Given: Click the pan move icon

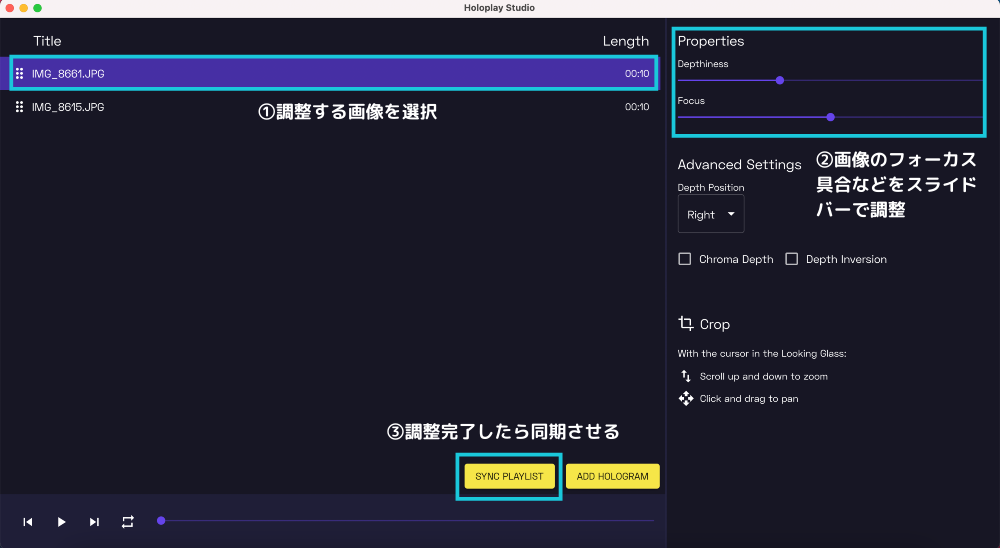Looking at the screenshot, I should 686,398.
